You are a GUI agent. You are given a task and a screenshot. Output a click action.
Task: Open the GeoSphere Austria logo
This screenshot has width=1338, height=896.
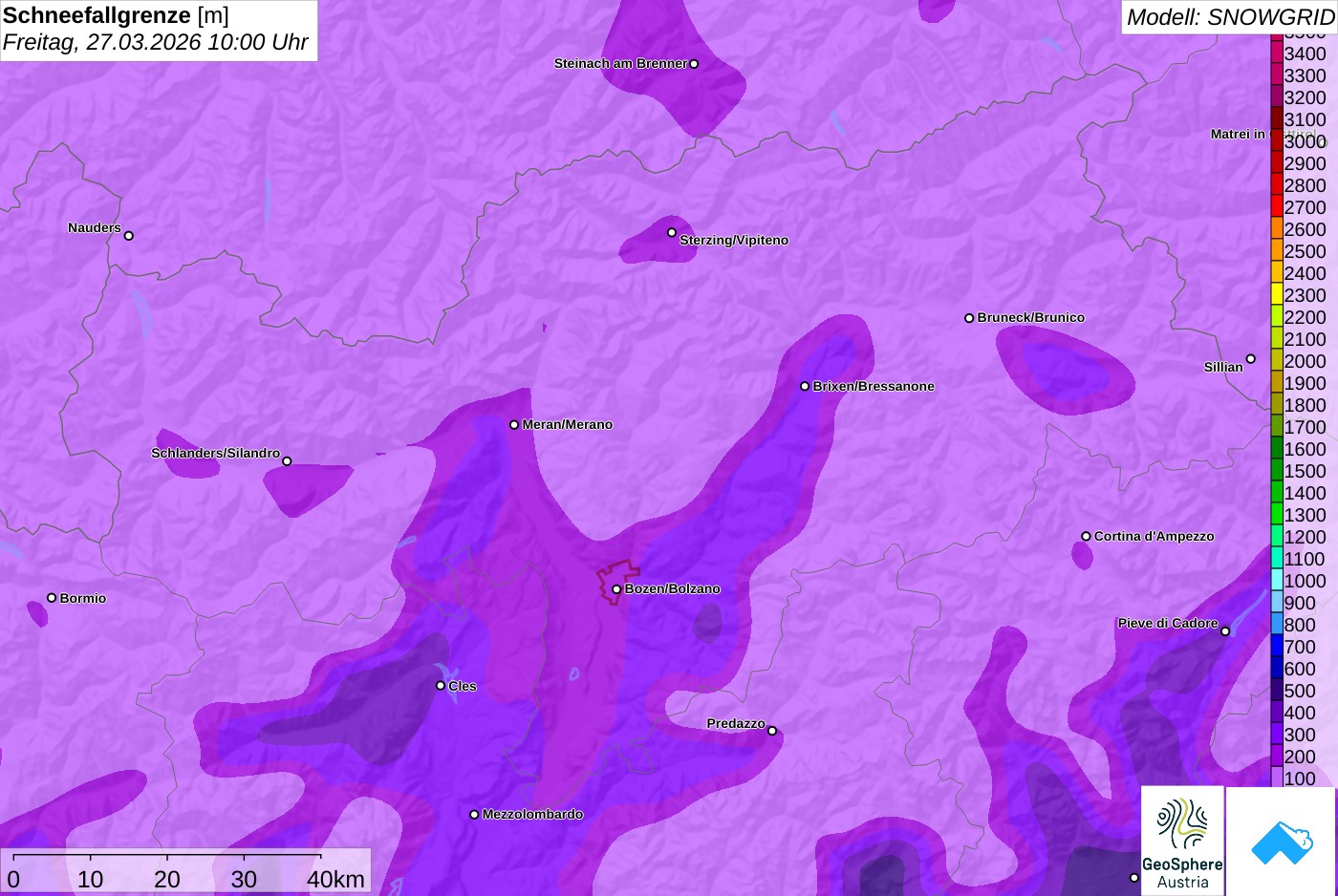pyautogui.click(x=1183, y=841)
